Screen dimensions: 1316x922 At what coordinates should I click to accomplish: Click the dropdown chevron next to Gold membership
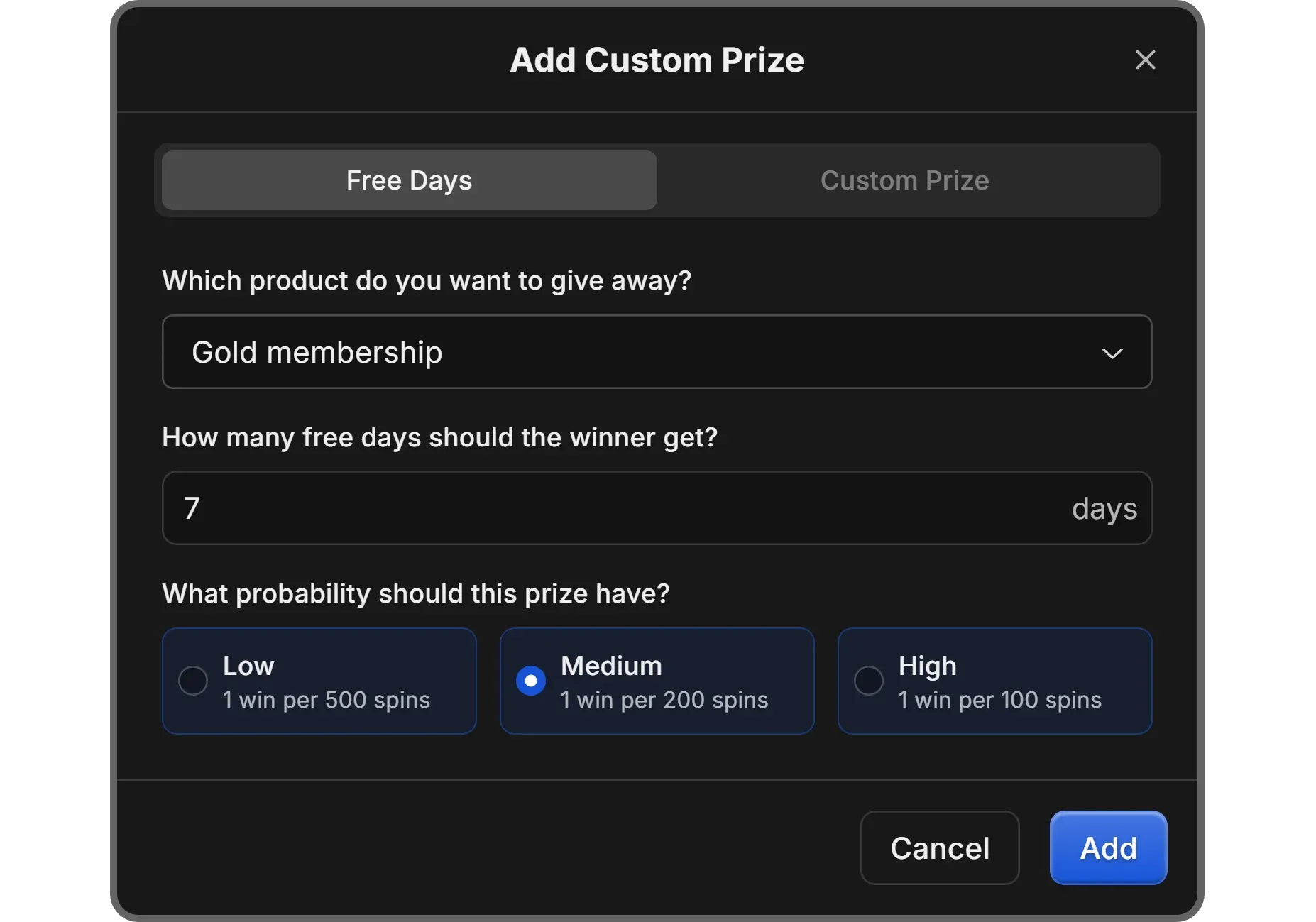1112,353
